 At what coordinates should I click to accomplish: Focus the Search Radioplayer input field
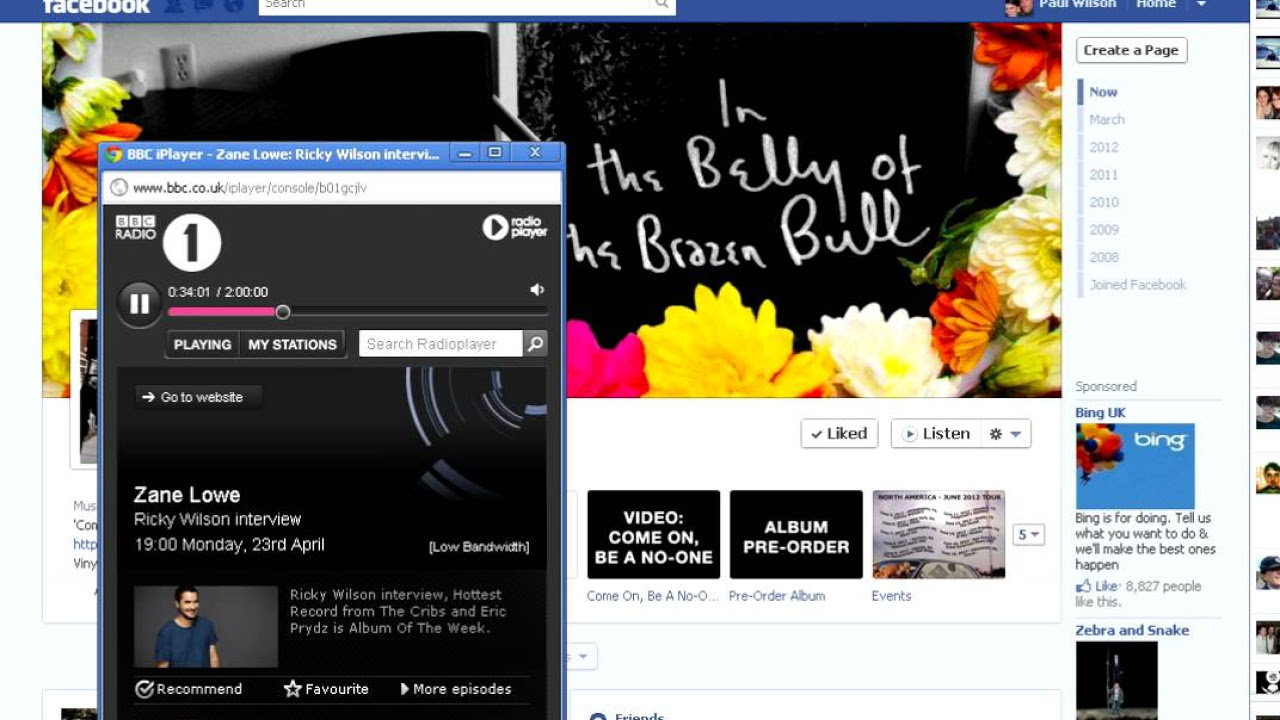[441, 344]
